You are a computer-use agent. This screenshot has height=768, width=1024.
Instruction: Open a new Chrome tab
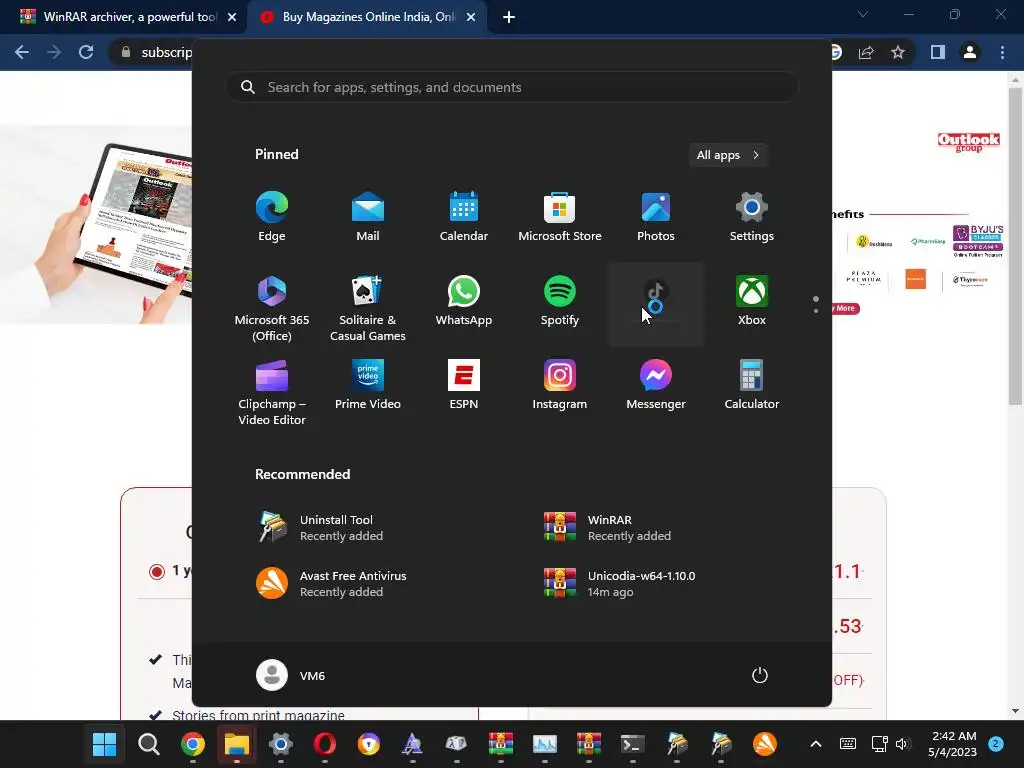pyautogui.click(x=509, y=17)
